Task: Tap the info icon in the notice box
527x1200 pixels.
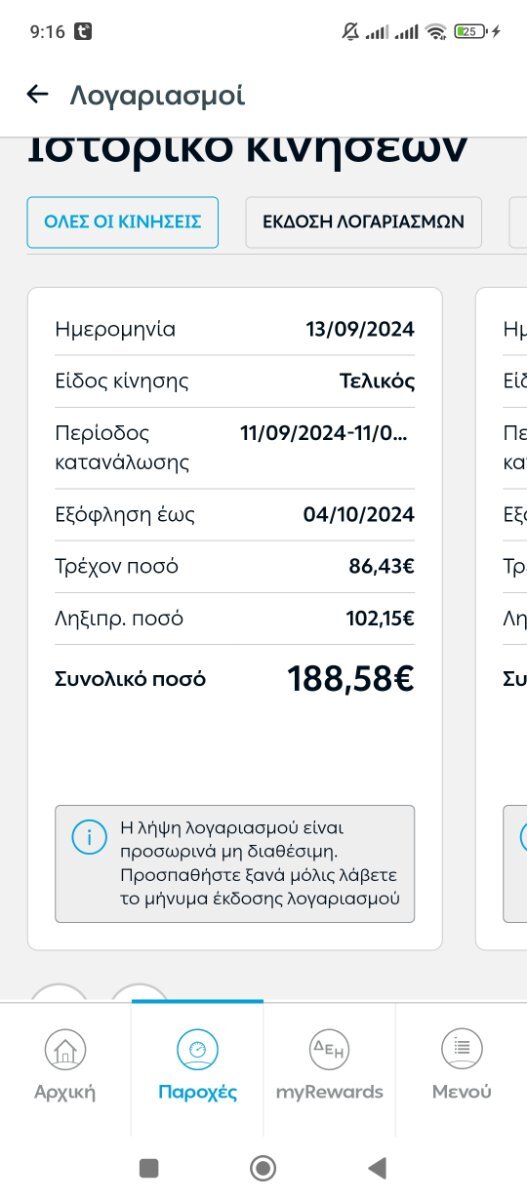Action: [x=89, y=838]
